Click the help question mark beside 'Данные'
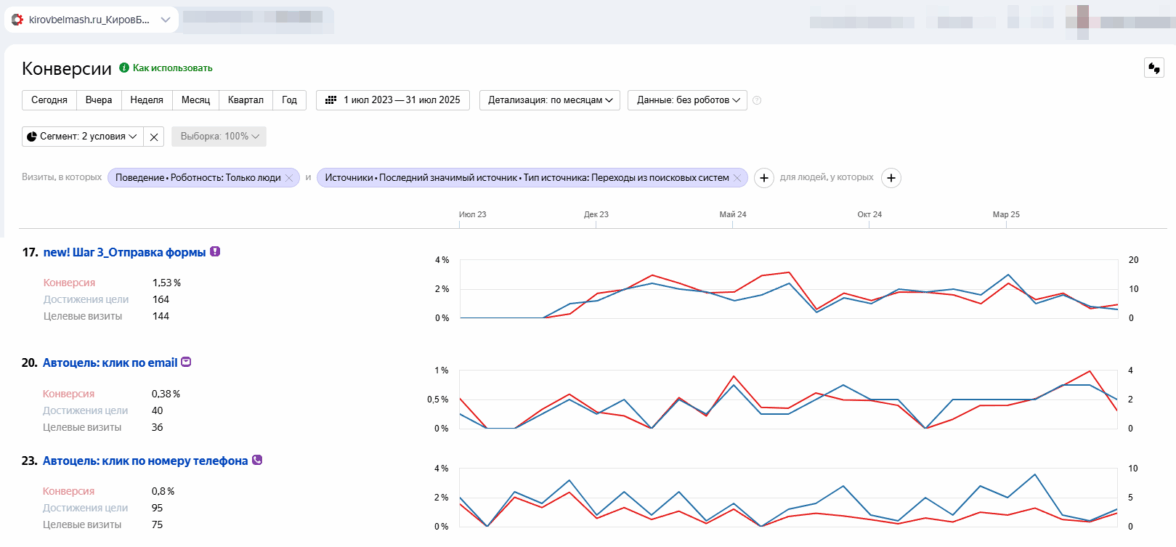 coord(757,100)
